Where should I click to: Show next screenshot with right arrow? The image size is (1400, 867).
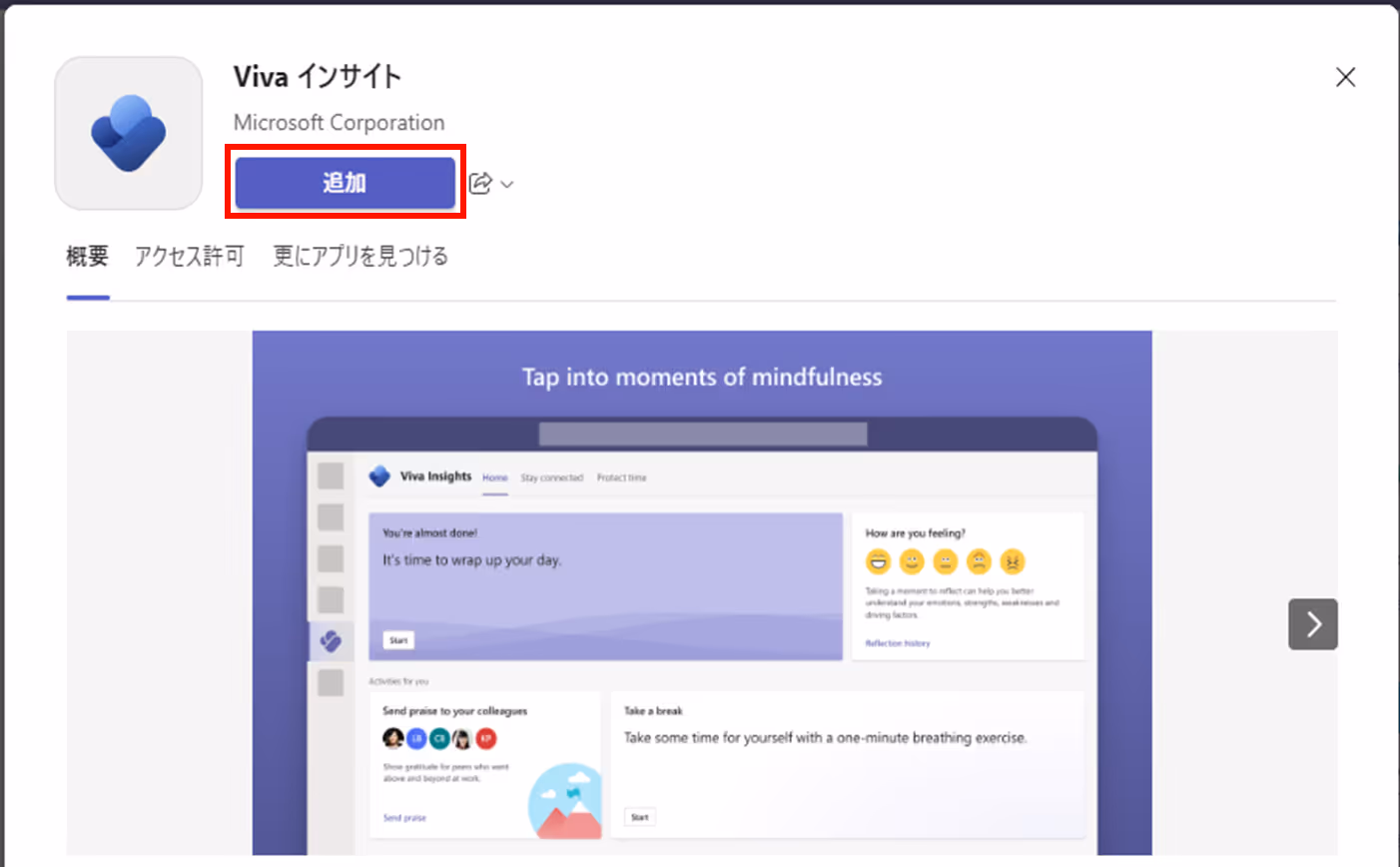1312,624
